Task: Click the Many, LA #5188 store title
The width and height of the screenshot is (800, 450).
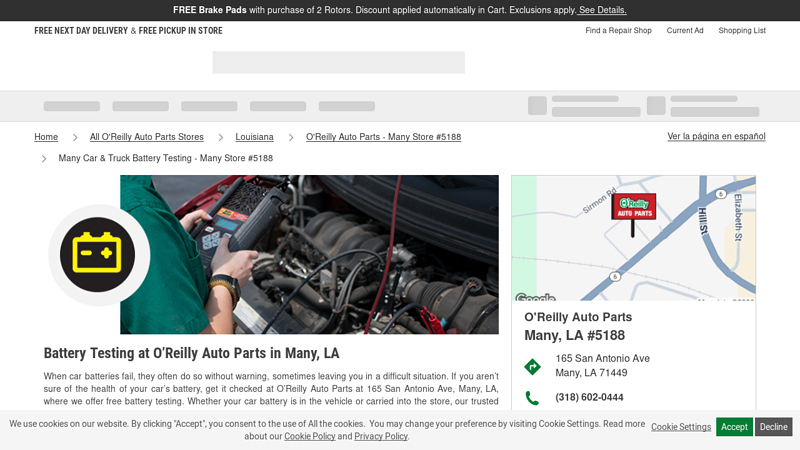Action: click(574, 335)
